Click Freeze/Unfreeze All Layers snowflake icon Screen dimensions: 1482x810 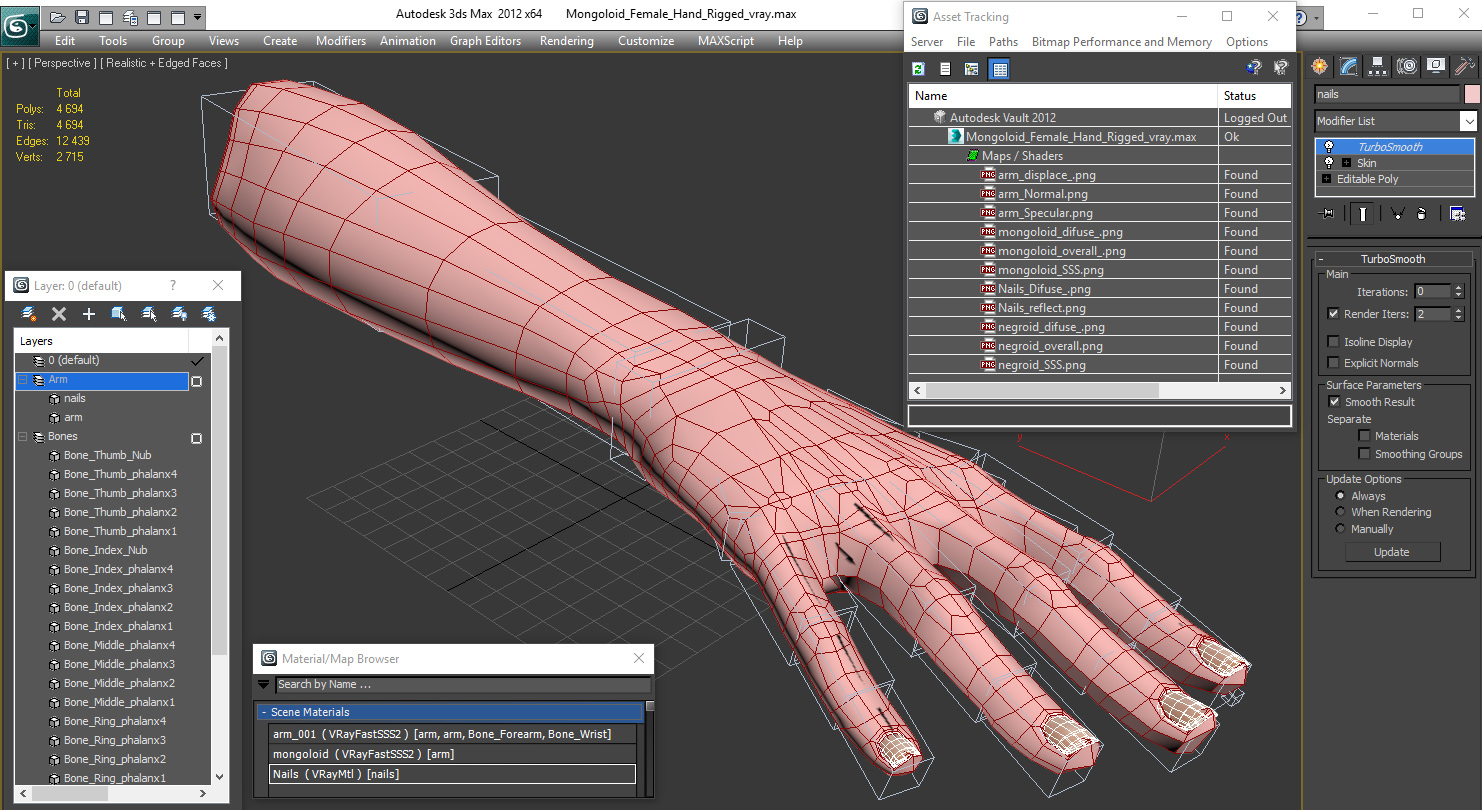tap(209, 314)
